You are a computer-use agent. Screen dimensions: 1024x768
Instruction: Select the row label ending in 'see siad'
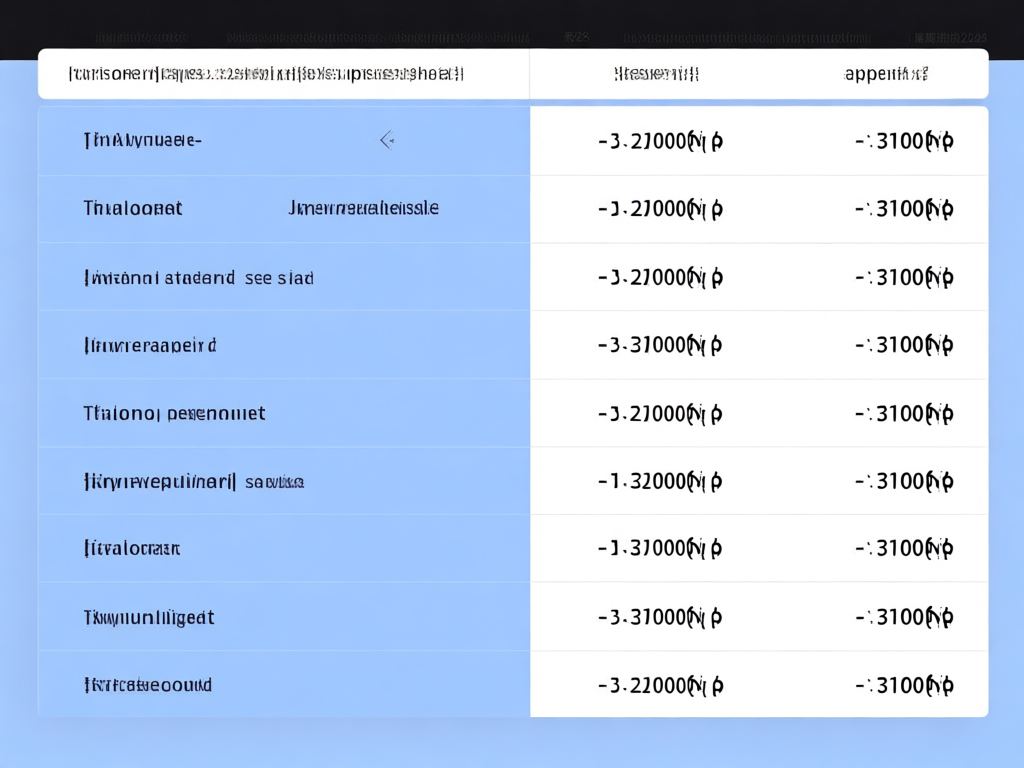[x=199, y=278]
